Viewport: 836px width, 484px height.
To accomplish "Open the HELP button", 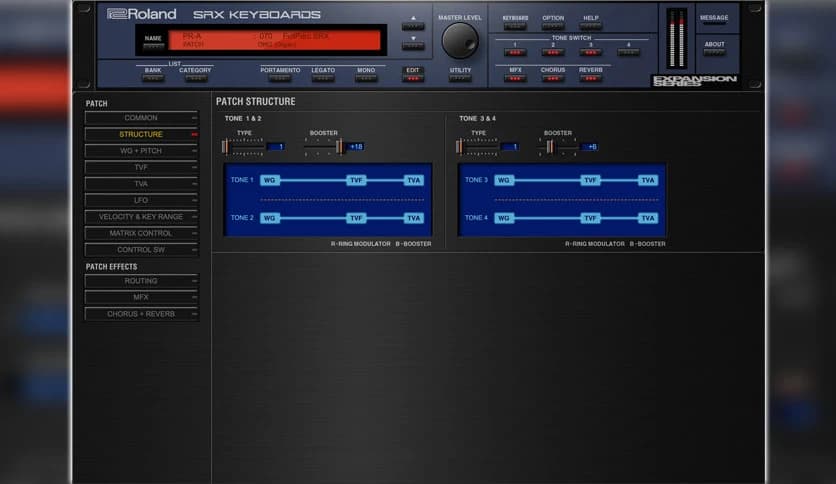I will (x=591, y=26).
